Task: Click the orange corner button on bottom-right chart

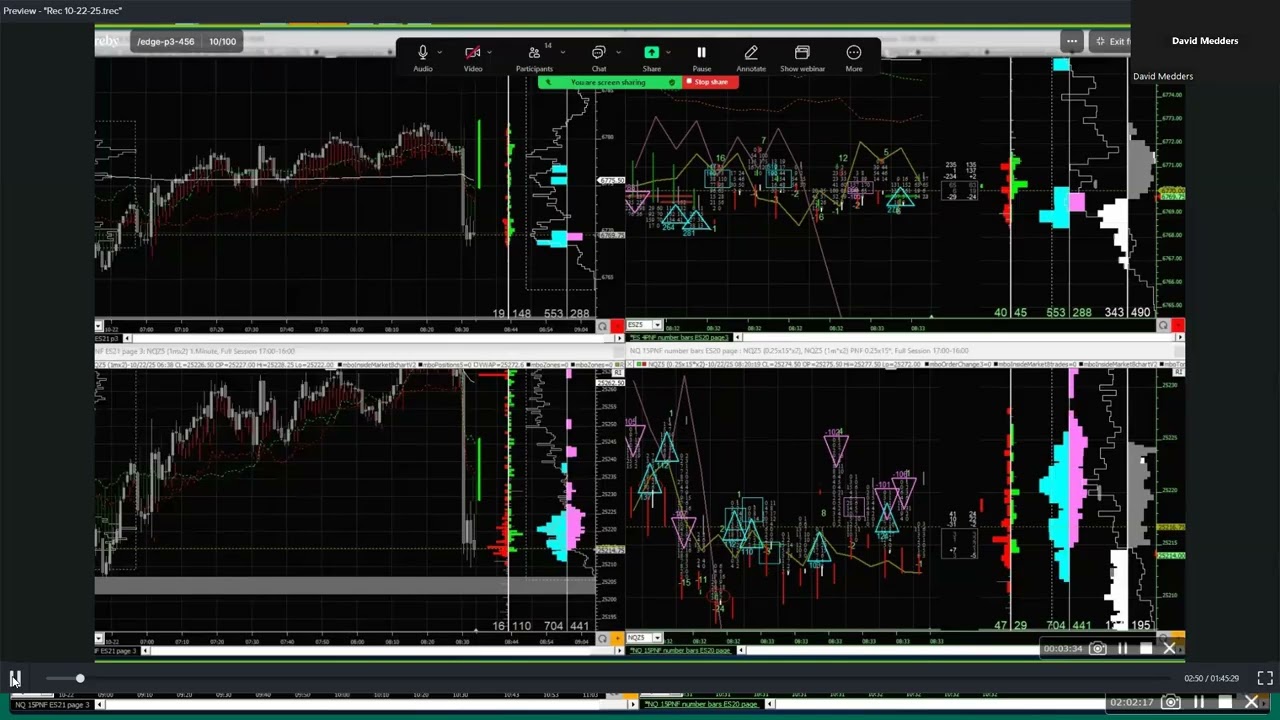Action: pos(1178,637)
